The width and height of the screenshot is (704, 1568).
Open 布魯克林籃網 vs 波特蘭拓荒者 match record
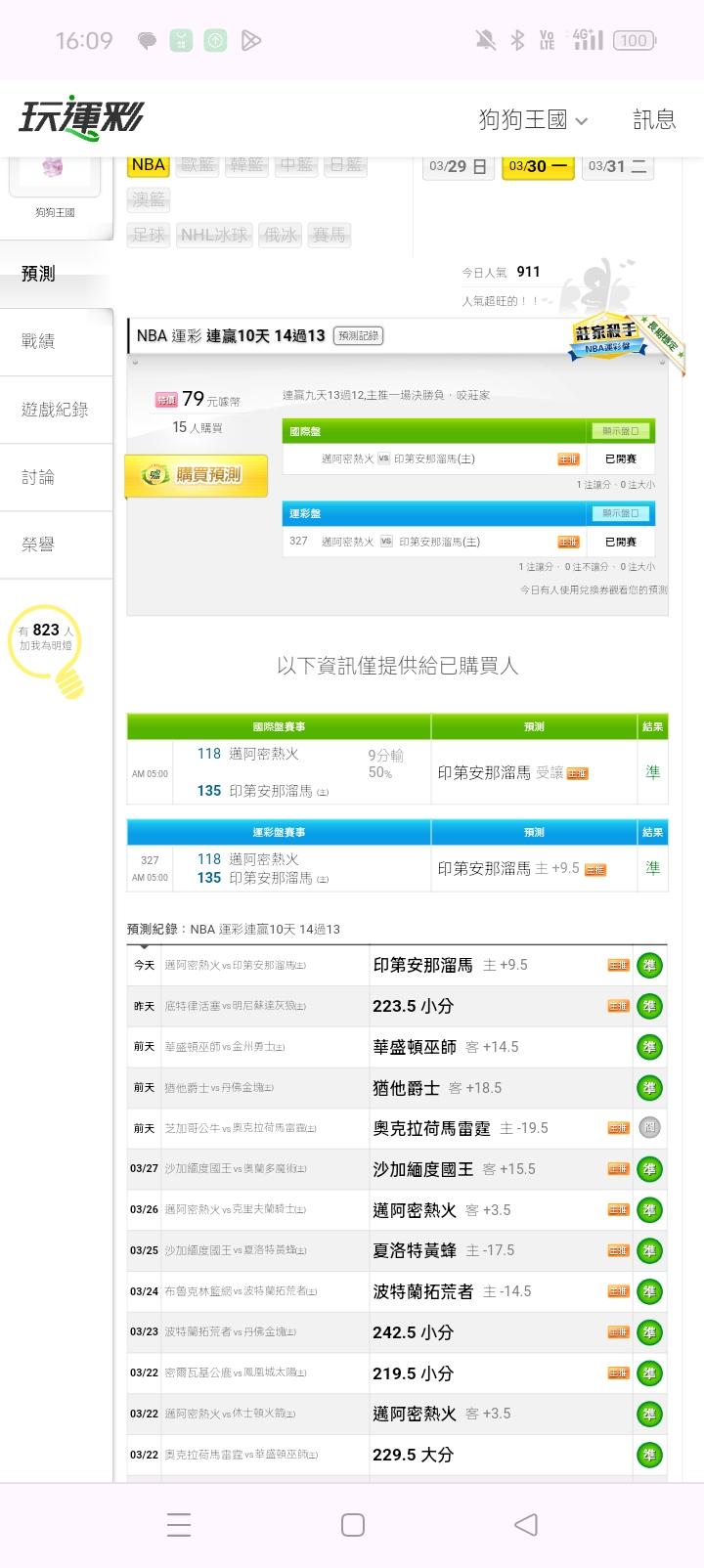241,1291
